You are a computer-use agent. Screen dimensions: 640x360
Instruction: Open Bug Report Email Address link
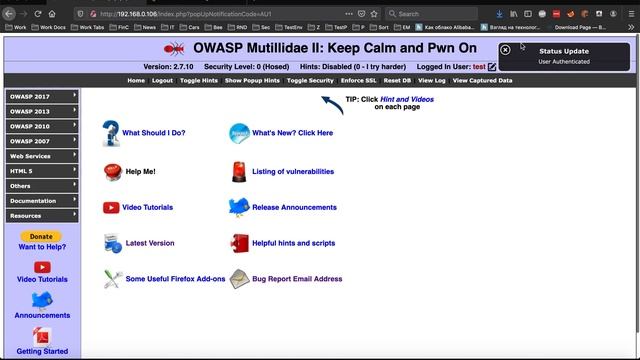click(x=297, y=279)
